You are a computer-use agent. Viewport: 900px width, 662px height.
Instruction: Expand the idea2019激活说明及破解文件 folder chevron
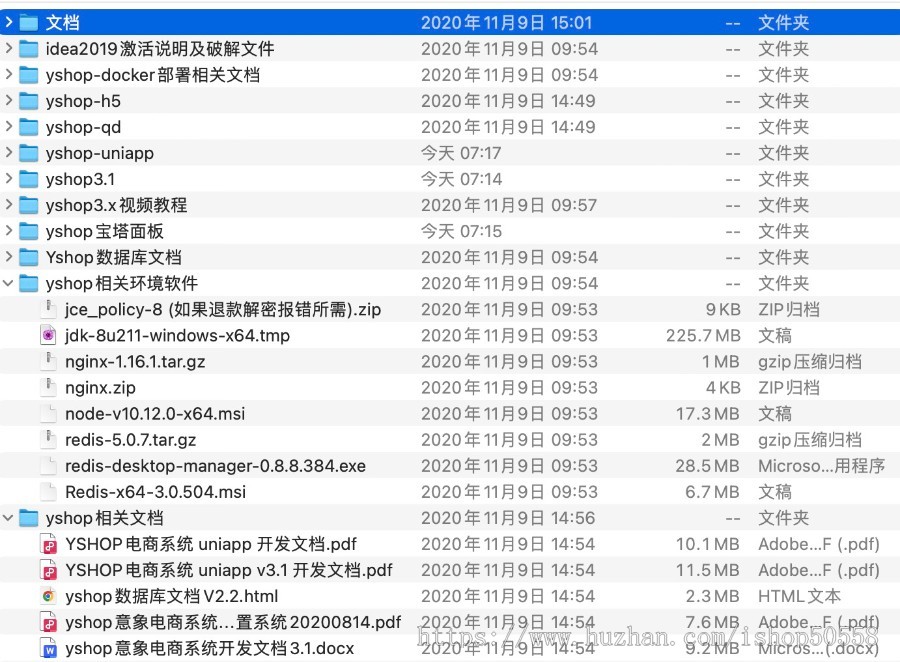(9, 48)
